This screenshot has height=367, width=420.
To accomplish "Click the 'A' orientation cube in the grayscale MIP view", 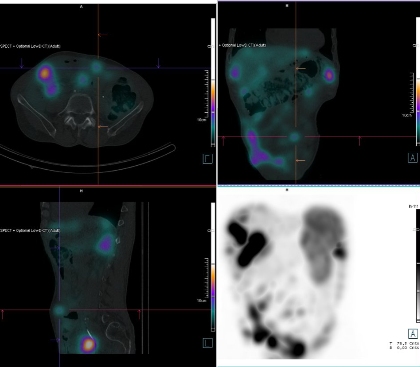I will tap(413, 333).
